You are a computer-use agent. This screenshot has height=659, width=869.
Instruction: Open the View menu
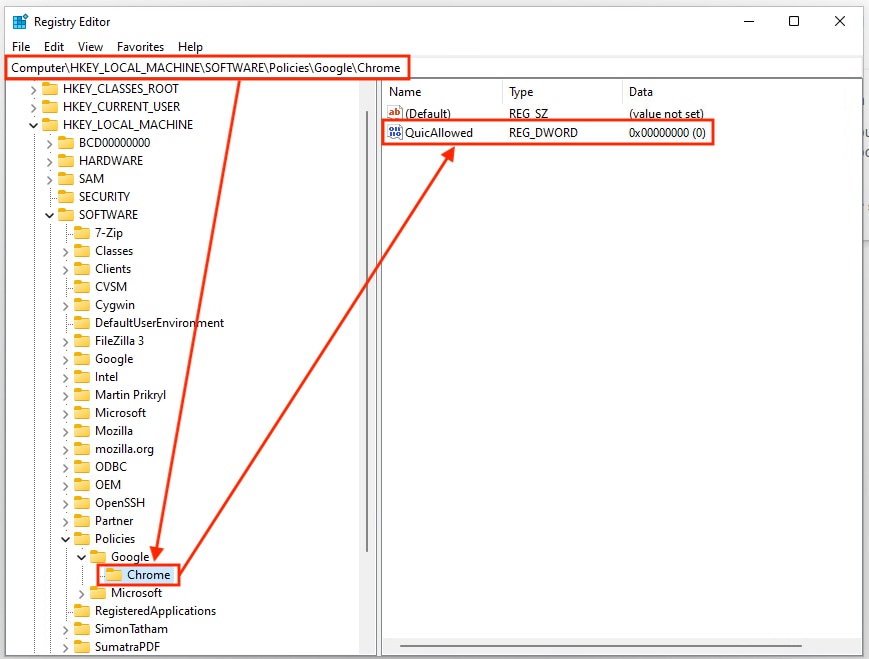pos(90,47)
